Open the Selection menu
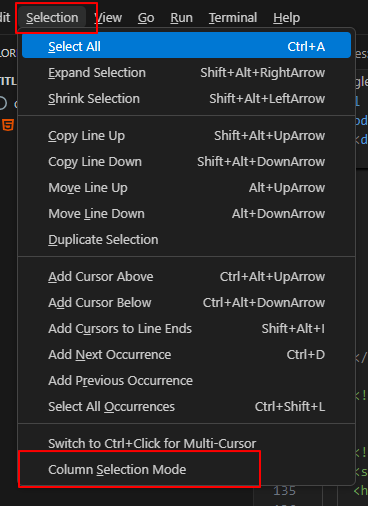This screenshot has height=506, width=368. [x=52, y=18]
